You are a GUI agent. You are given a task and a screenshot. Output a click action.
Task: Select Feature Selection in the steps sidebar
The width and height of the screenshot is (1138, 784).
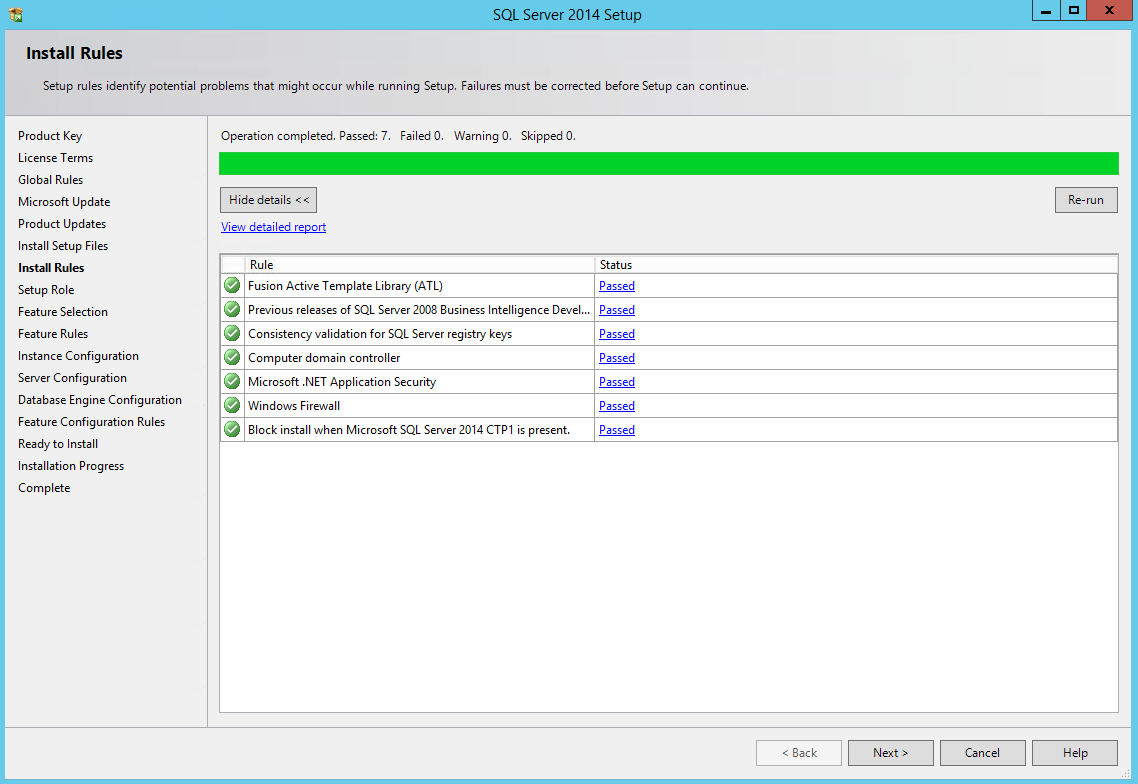[x=62, y=311]
